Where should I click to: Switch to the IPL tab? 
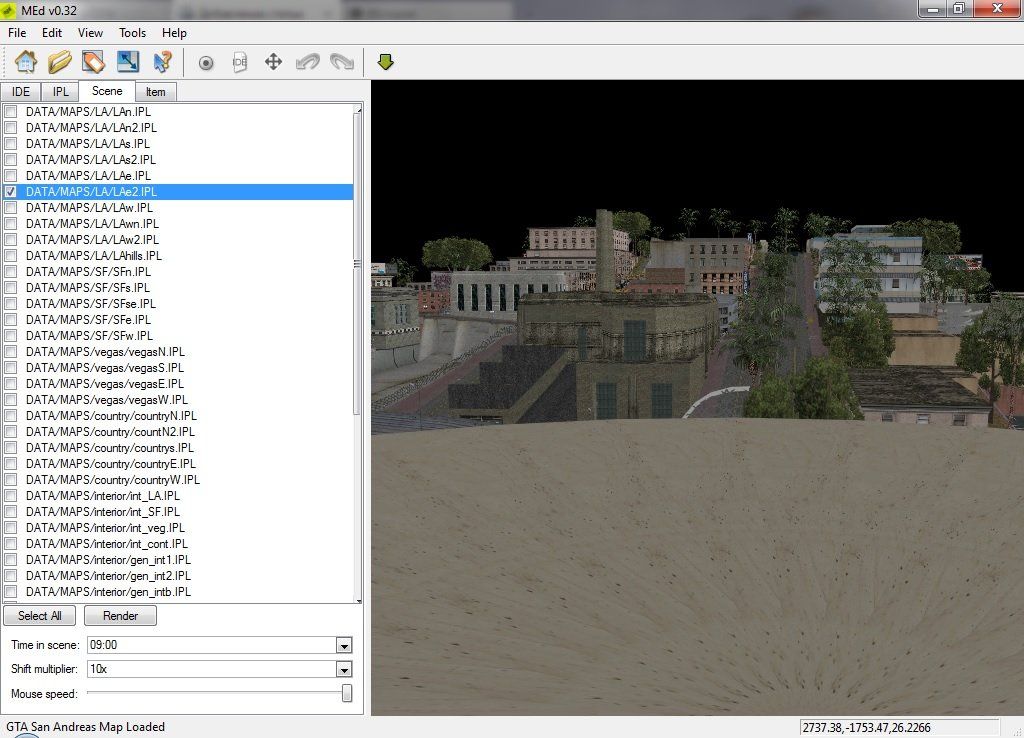(60, 92)
